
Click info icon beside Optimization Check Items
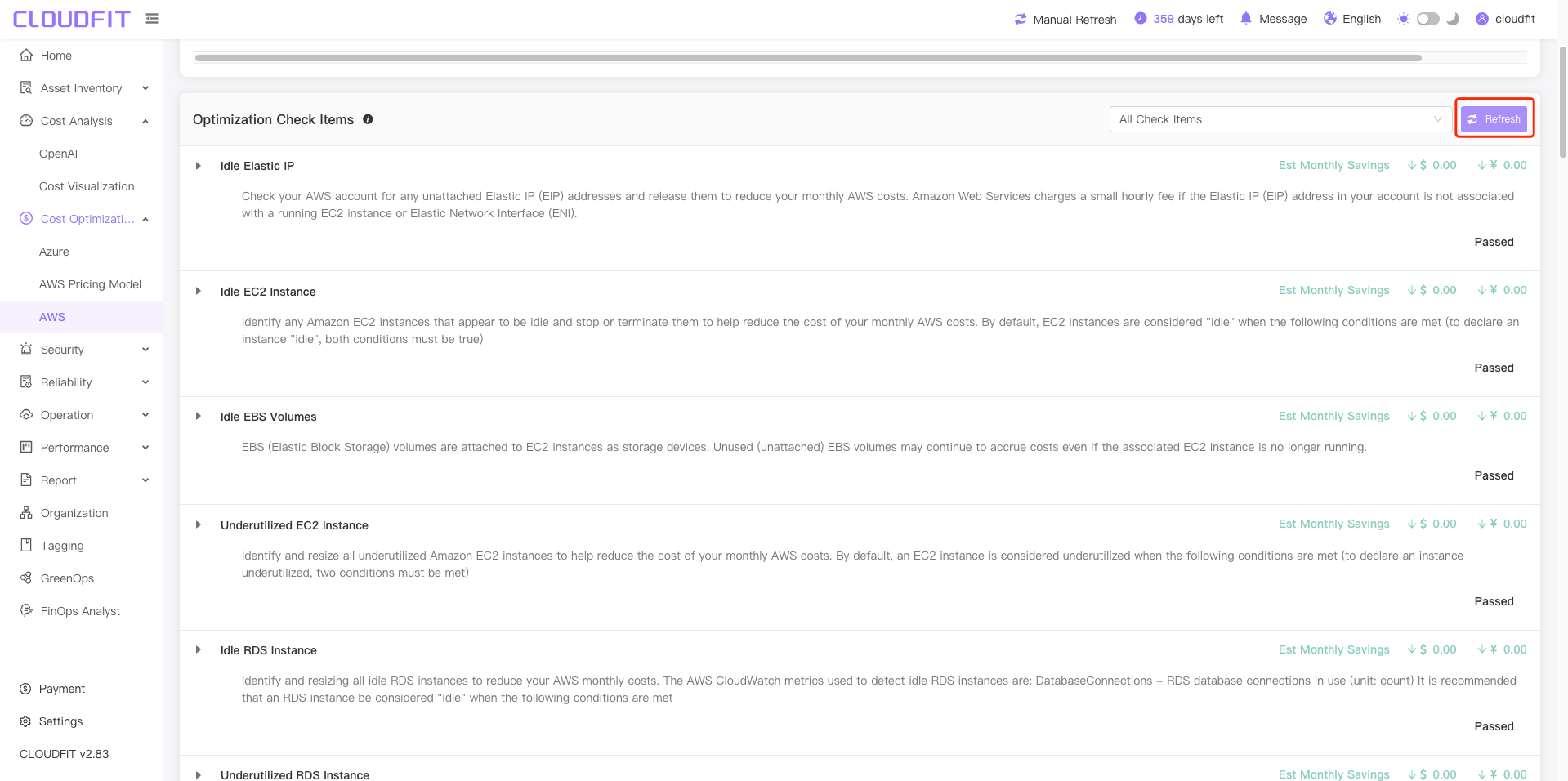click(368, 119)
